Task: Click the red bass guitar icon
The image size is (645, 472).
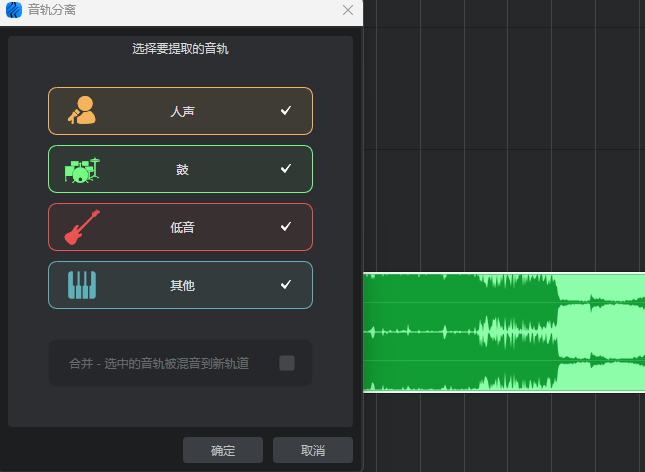Action: click(x=82, y=227)
